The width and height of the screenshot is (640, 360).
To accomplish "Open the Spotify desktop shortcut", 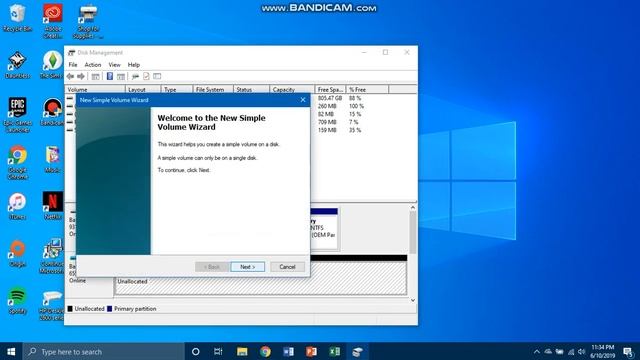I will click(17, 301).
